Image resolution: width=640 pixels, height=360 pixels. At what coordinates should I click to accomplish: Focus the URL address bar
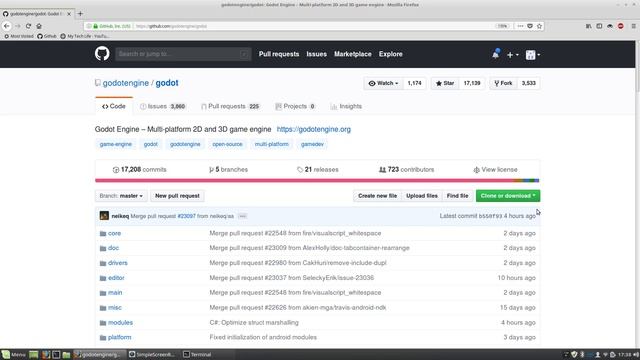[x=314, y=26]
